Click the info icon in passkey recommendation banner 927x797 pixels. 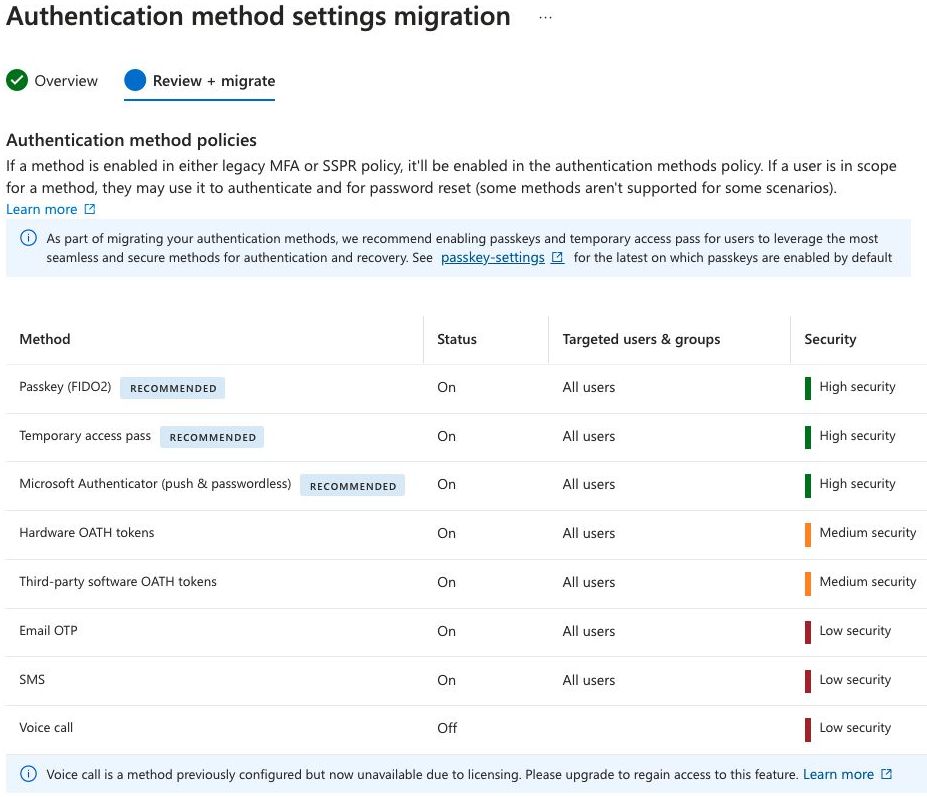tap(28, 239)
